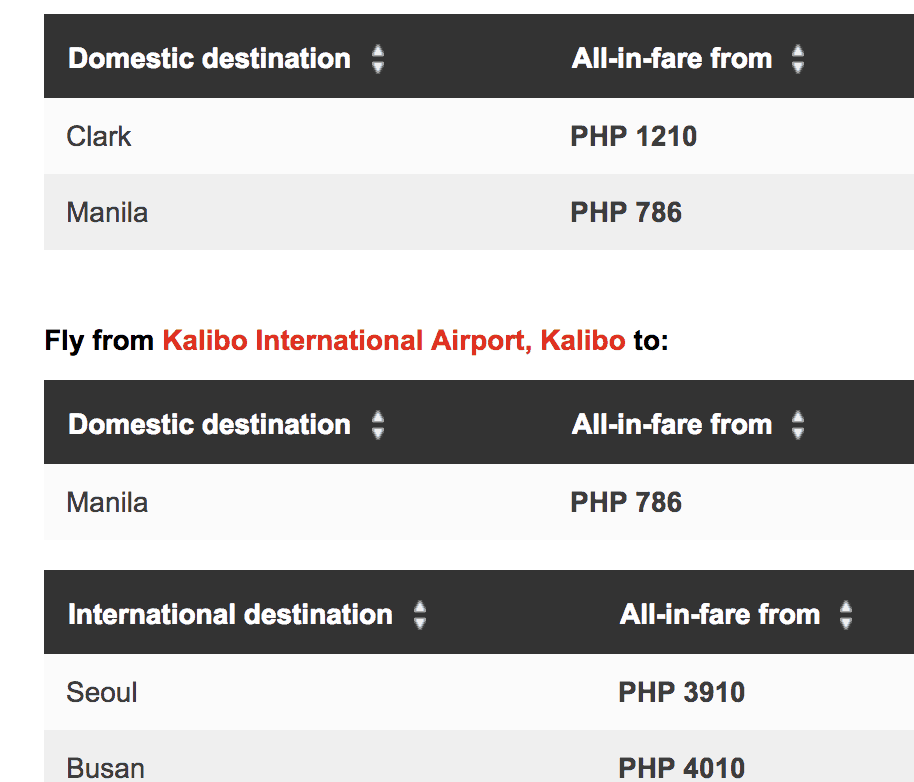This screenshot has height=782, width=914.
Task: Click PHP 786 fare in Kalibo domestic table
Action: tap(626, 502)
